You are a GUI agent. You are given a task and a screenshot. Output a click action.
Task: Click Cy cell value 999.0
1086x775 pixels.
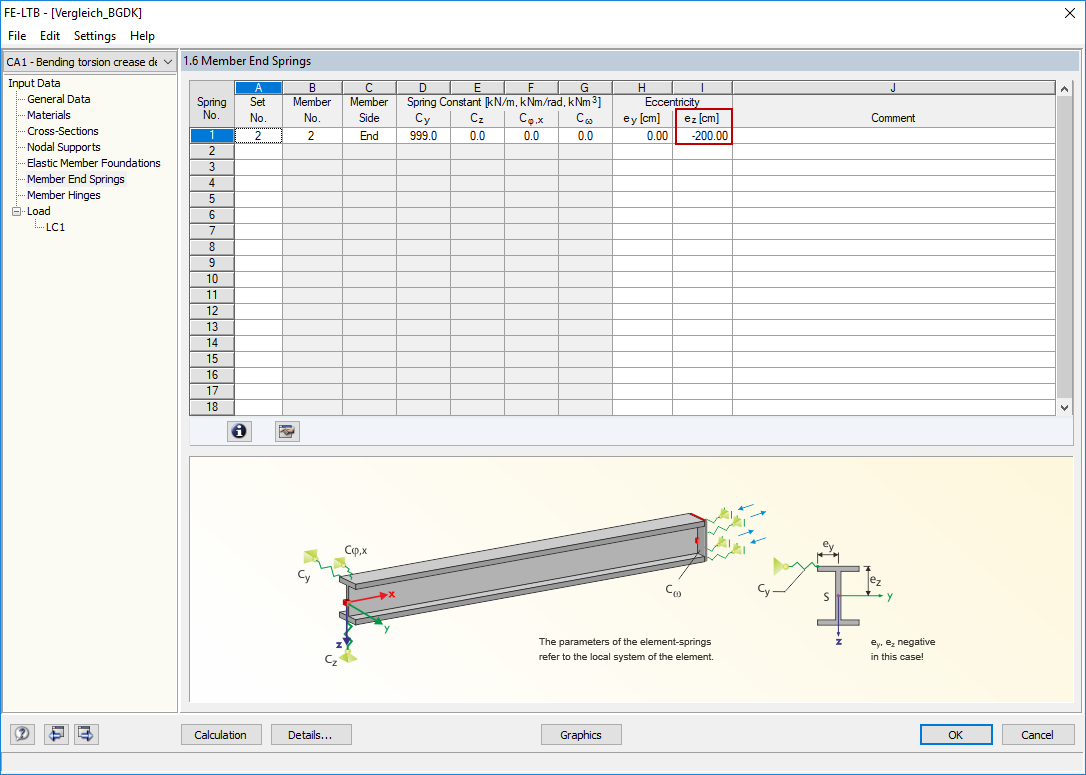423,136
